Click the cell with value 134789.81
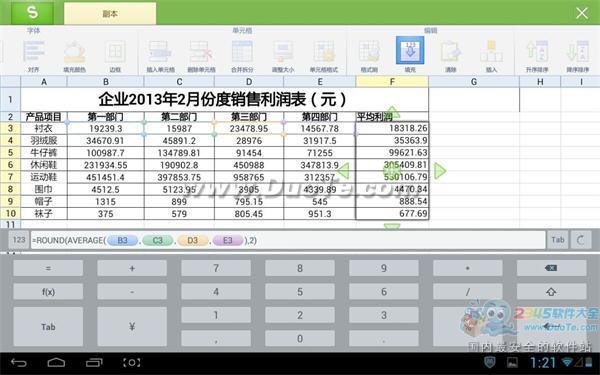Viewport: 600px width, 375px height. [179, 153]
